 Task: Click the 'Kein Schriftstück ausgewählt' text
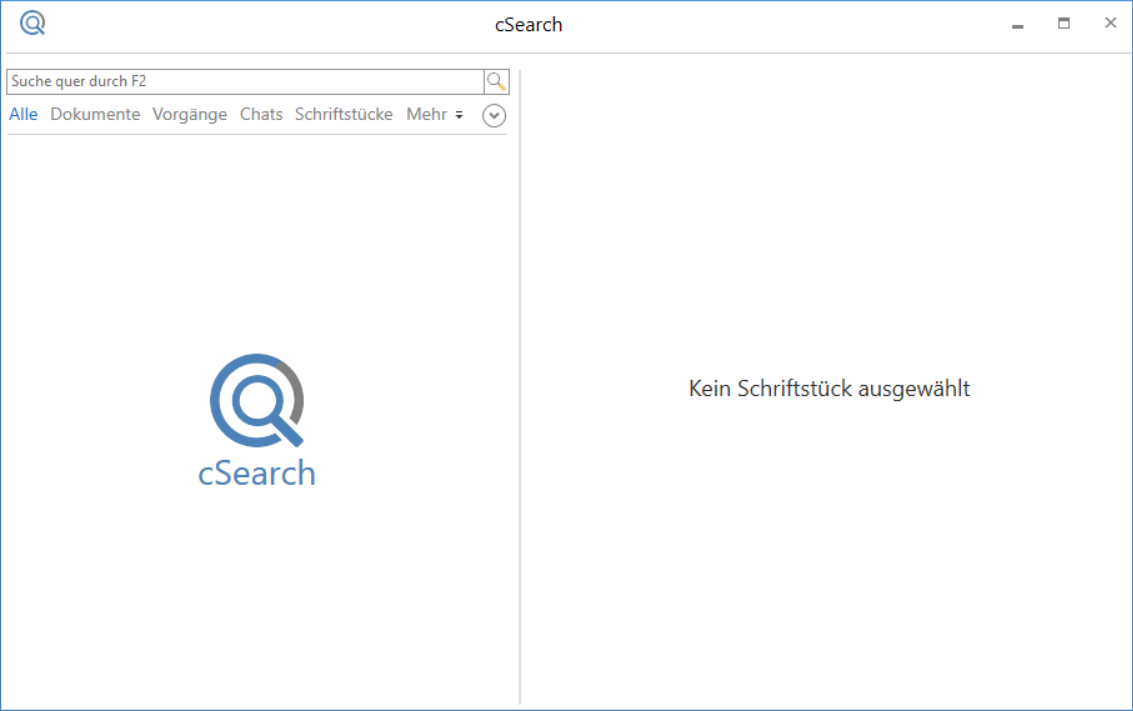pos(829,389)
